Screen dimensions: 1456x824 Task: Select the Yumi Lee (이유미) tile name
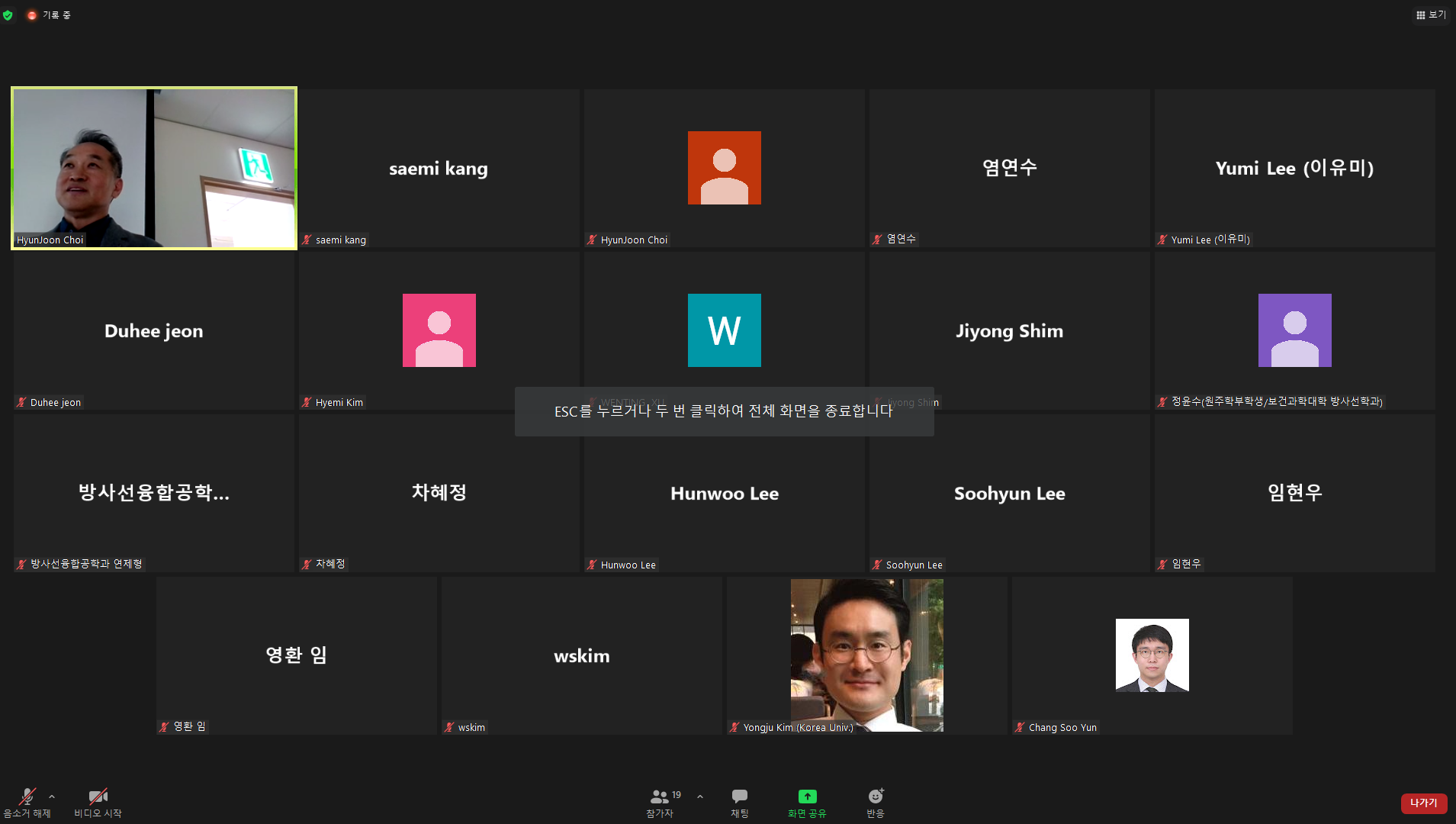1294,168
